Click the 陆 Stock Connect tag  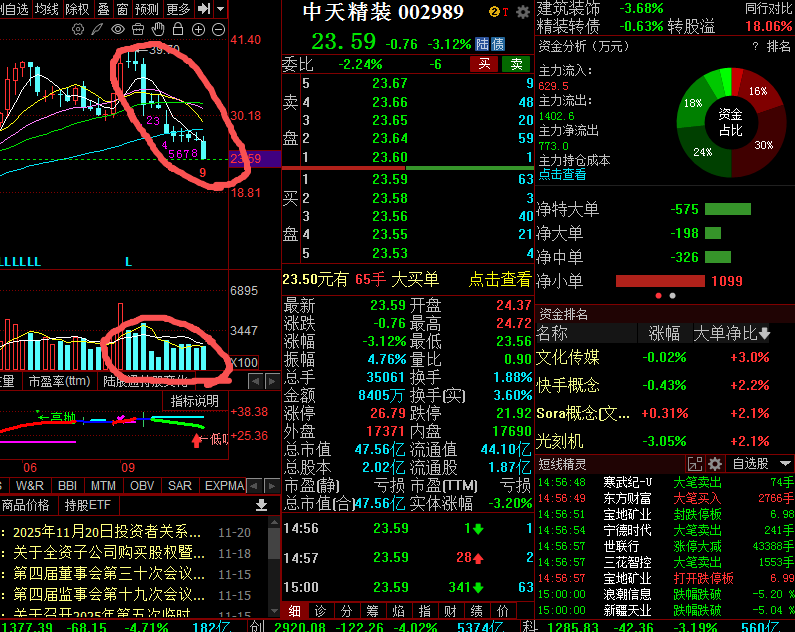(482, 44)
